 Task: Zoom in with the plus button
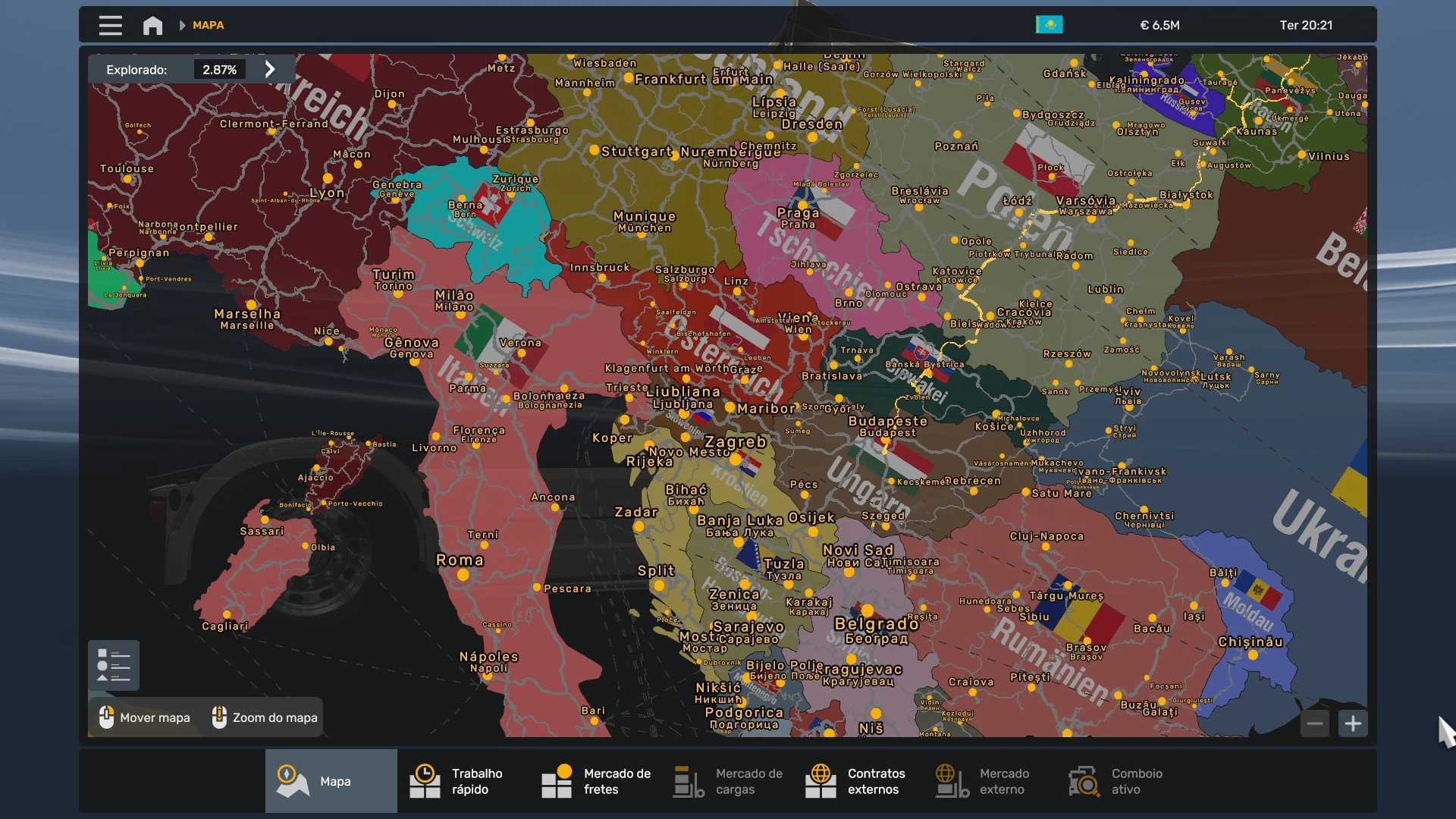click(1353, 723)
